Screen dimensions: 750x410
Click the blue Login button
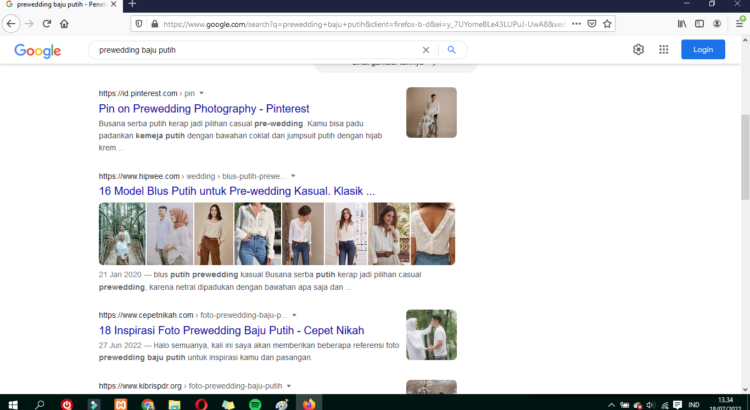coord(702,50)
